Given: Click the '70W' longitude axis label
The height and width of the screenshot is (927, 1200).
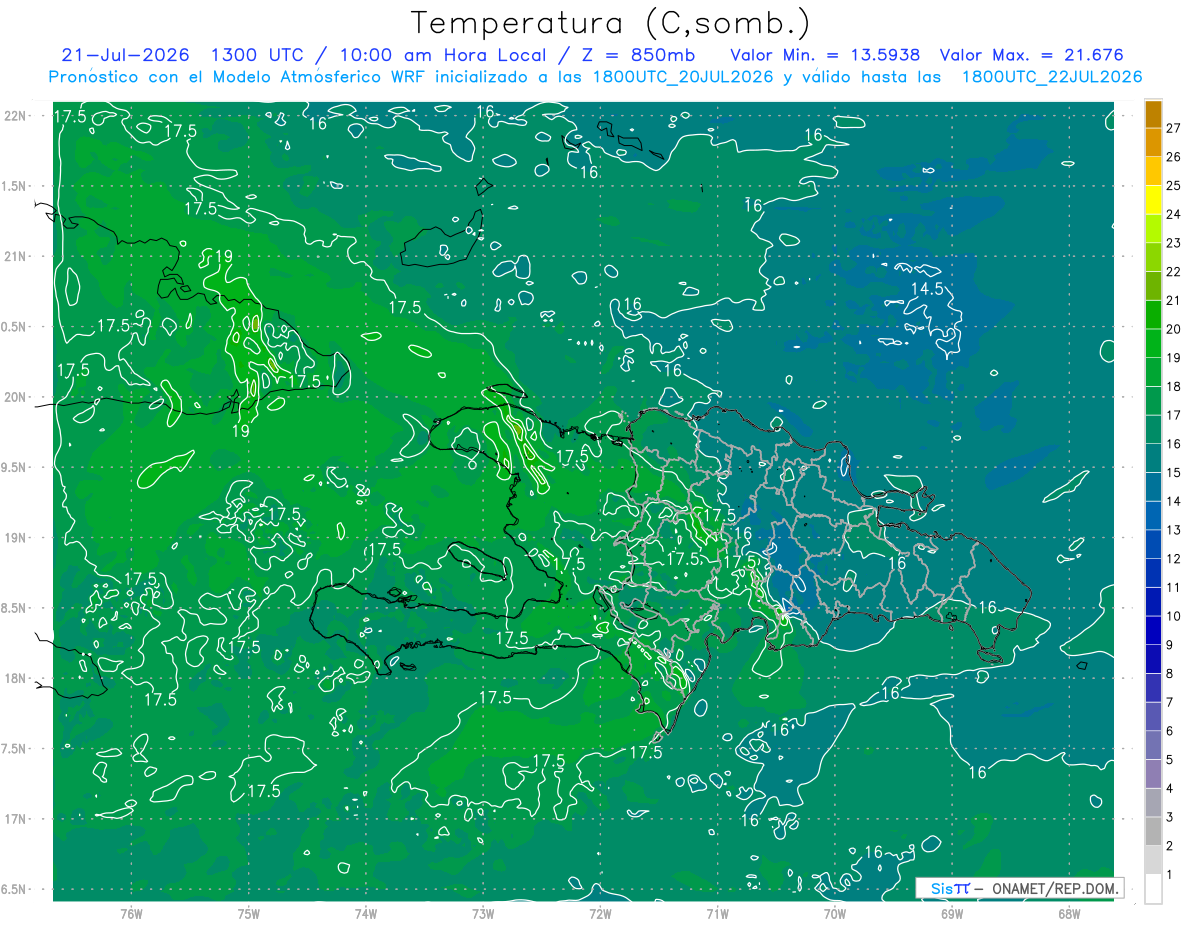Looking at the screenshot, I should pyautogui.click(x=835, y=915).
